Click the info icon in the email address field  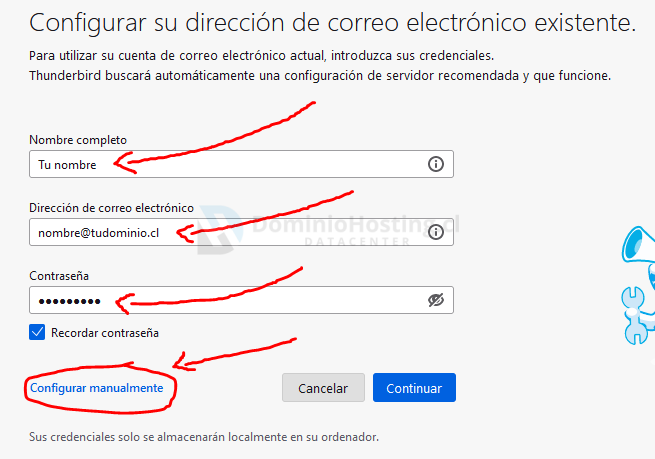coord(436,232)
